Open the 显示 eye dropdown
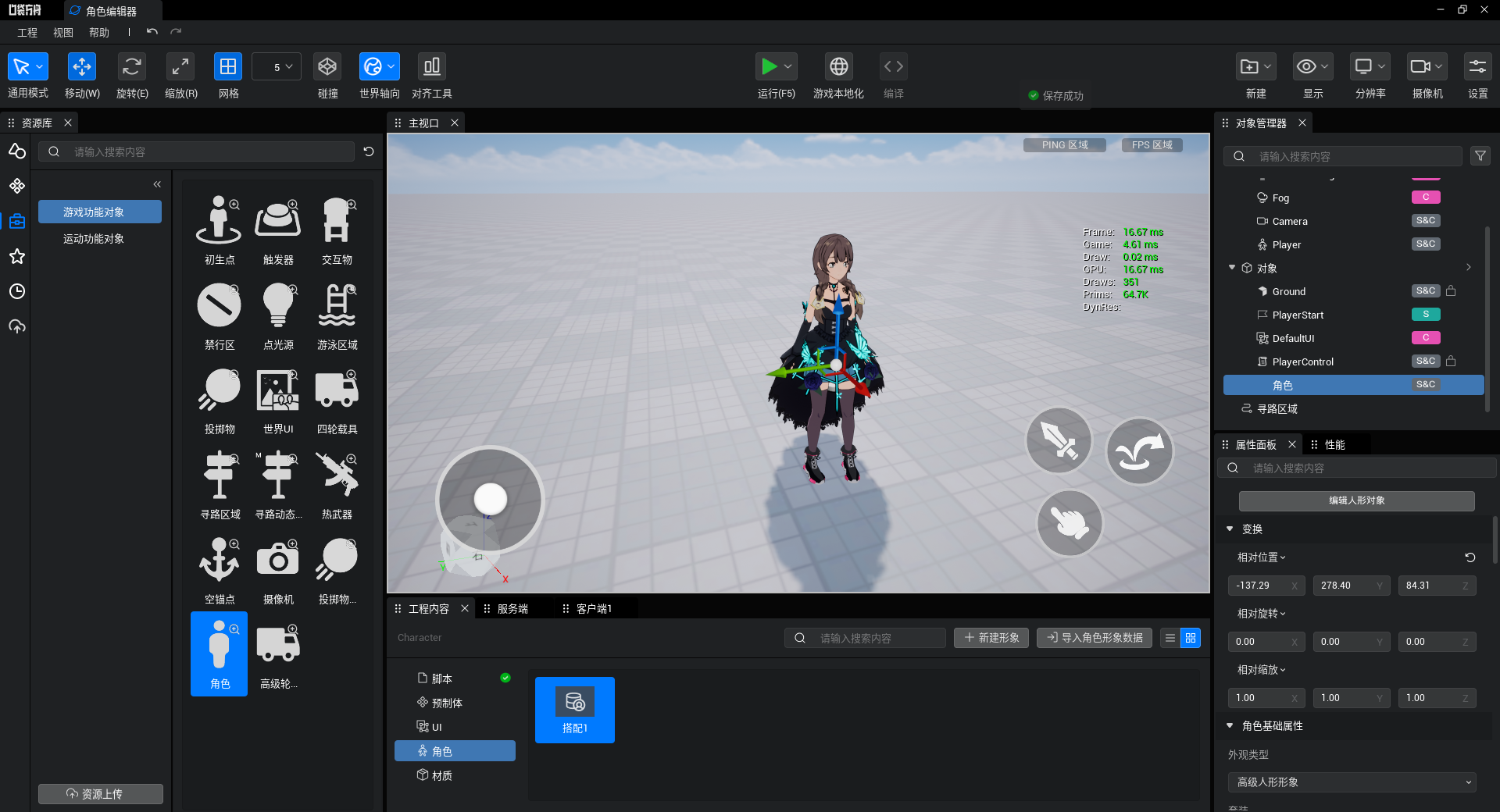 1313,67
